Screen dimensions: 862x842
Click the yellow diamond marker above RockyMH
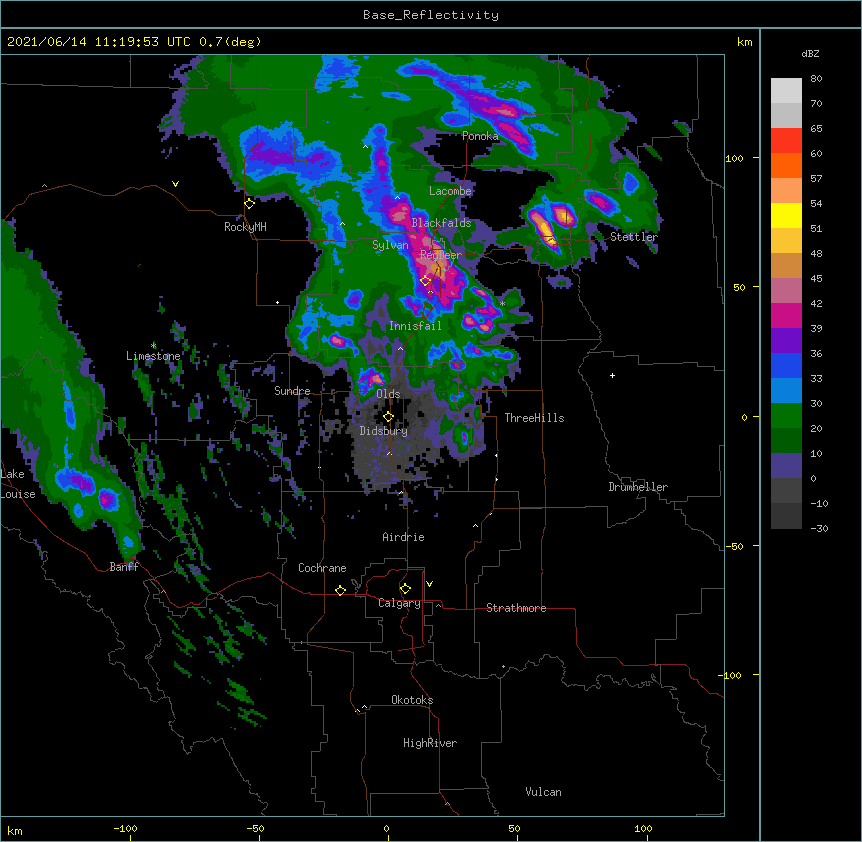pyautogui.click(x=250, y=204)
